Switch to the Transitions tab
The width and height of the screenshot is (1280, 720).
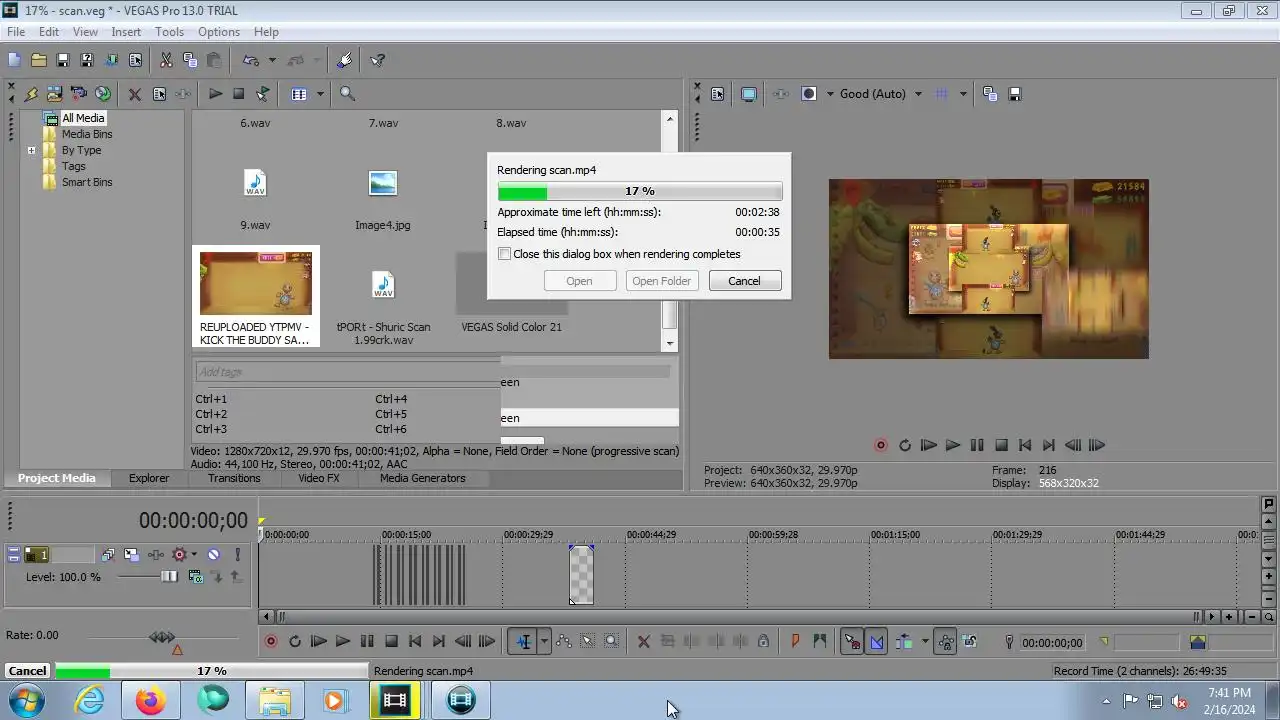tap(234, 478)
